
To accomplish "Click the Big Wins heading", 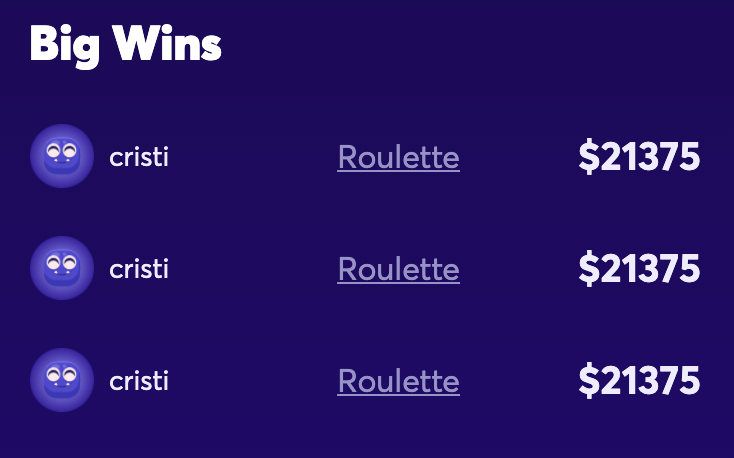I will tap(126, 45).
